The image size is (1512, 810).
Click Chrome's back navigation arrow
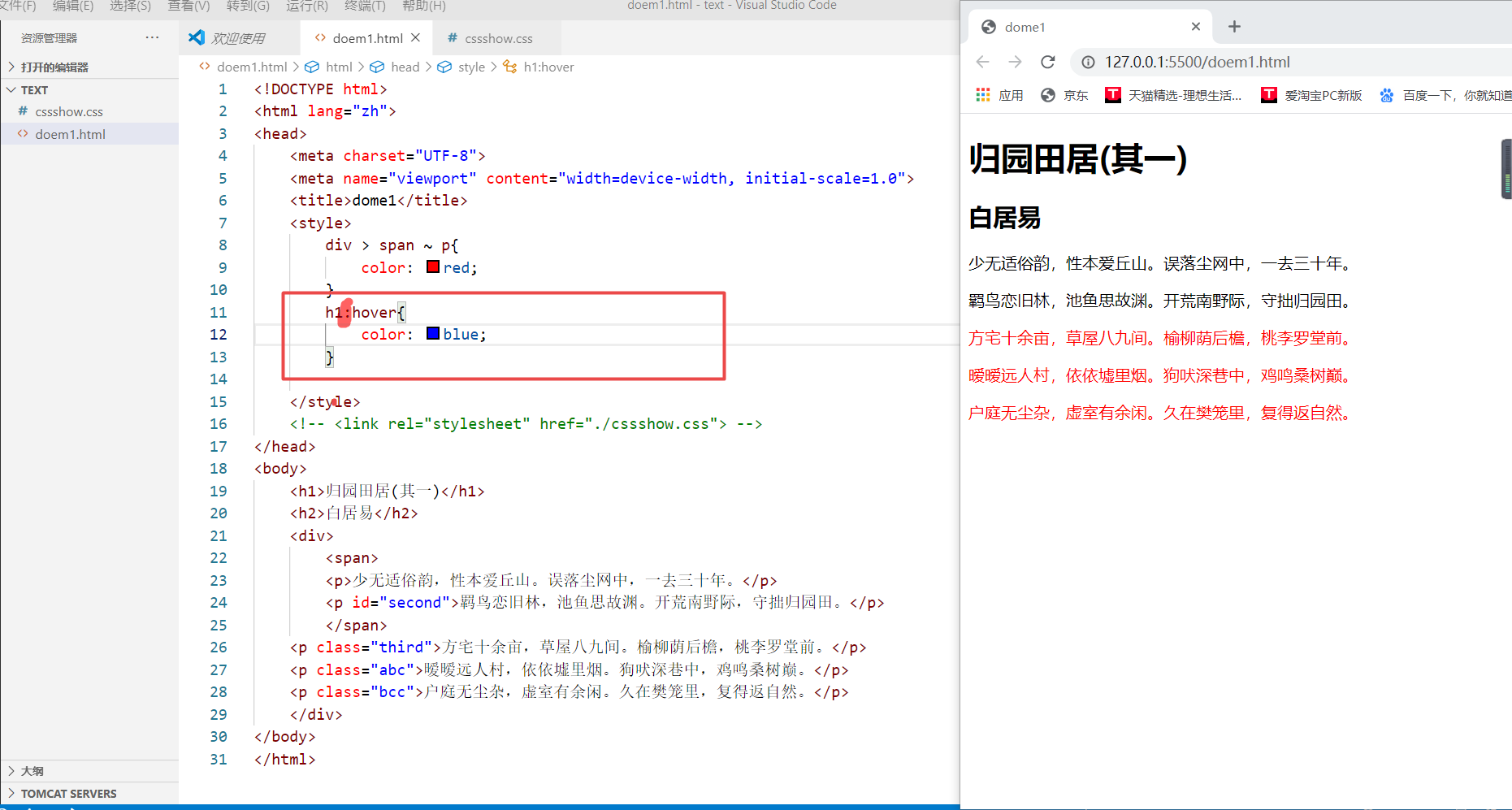982,61
